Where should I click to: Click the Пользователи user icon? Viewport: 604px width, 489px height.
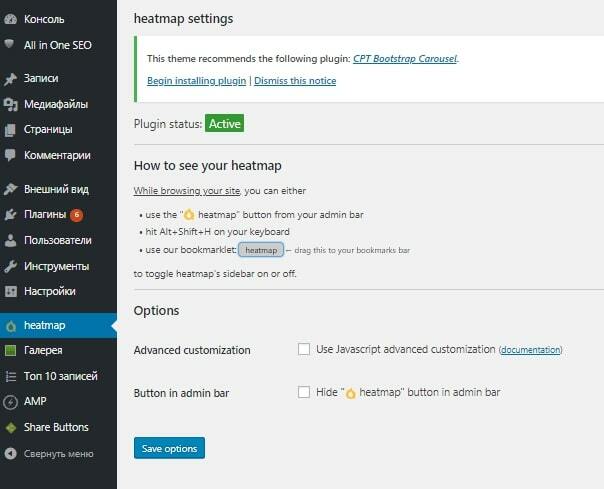pyautogui.click(x=10, y=240)
